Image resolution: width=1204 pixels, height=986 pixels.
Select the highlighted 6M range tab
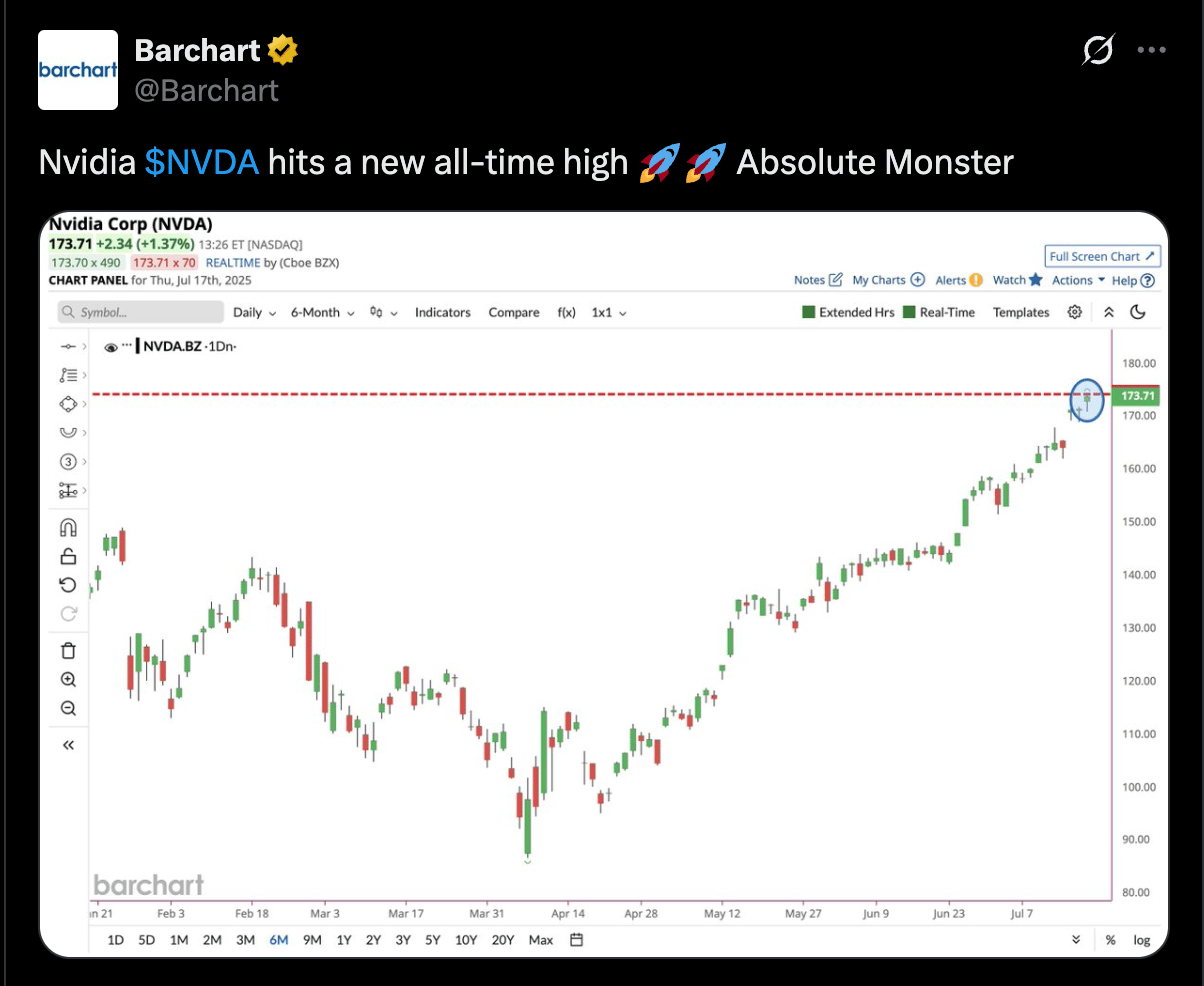279,940
